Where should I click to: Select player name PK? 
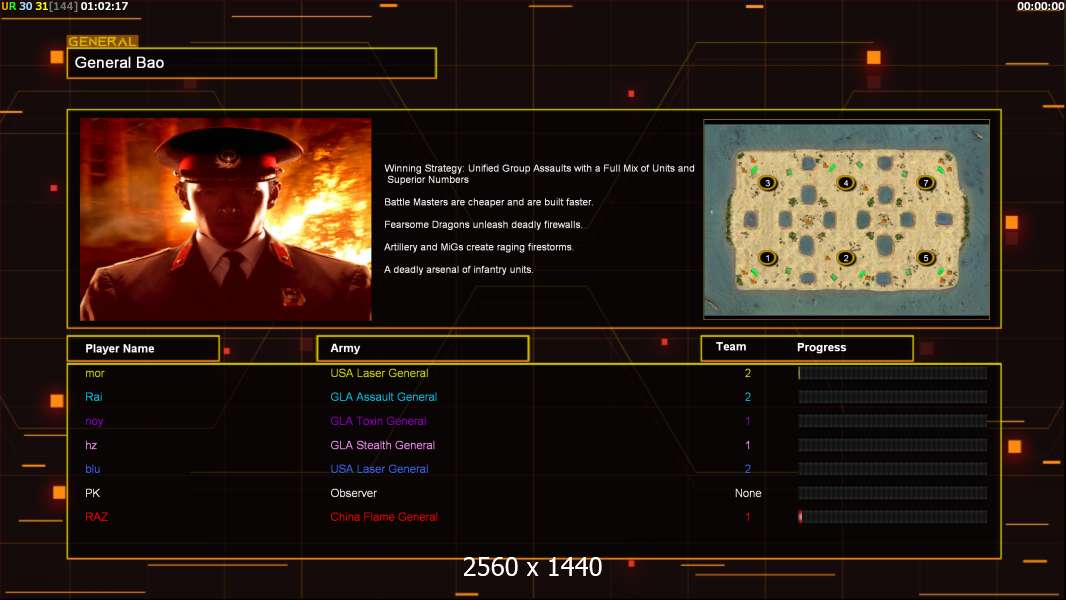tap(92, 493)
